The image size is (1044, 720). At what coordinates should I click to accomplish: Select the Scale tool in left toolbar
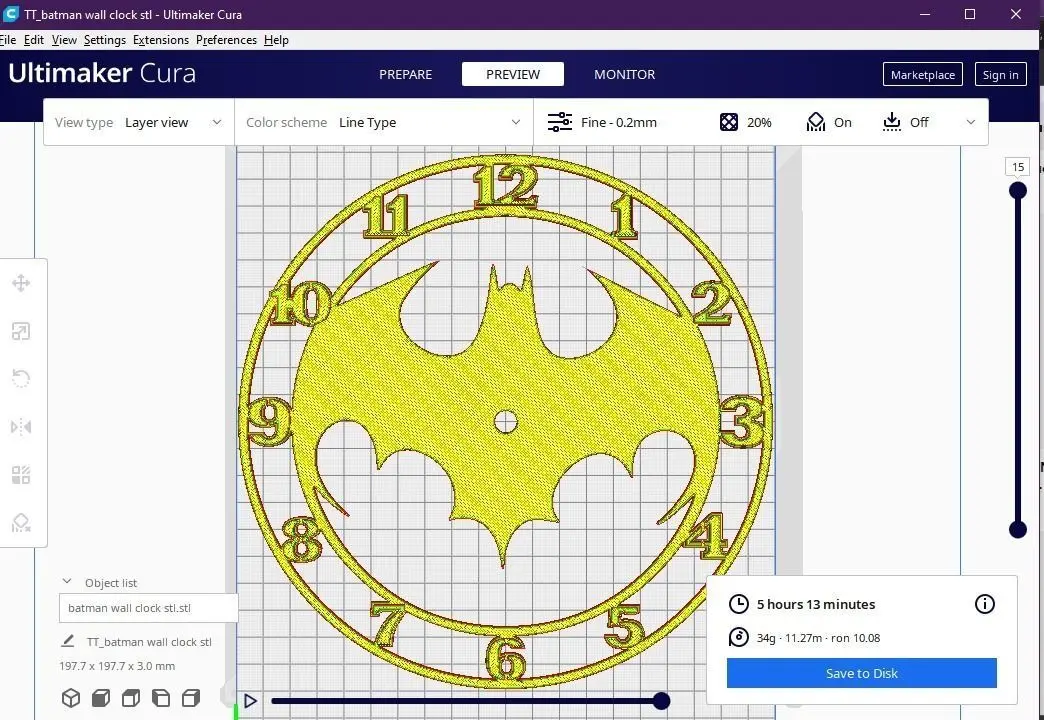coord(21,331)
